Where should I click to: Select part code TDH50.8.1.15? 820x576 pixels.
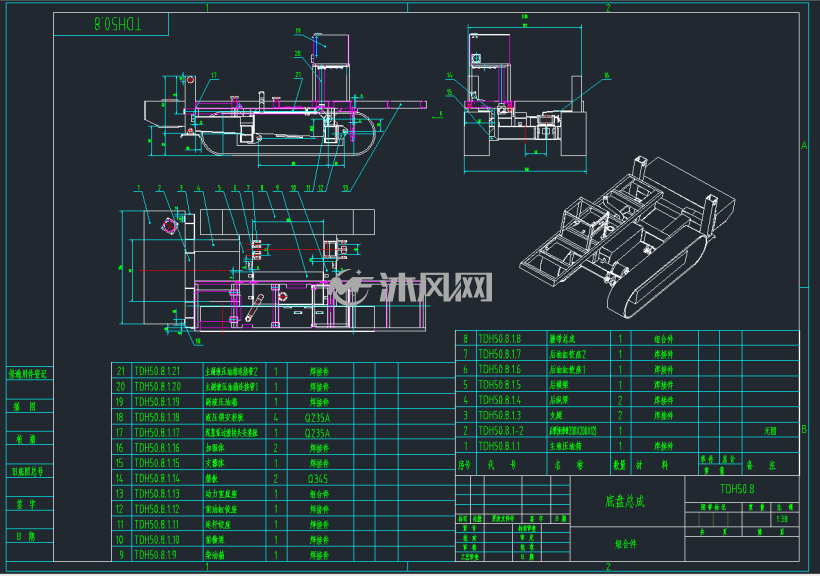[x=157, y=463]
